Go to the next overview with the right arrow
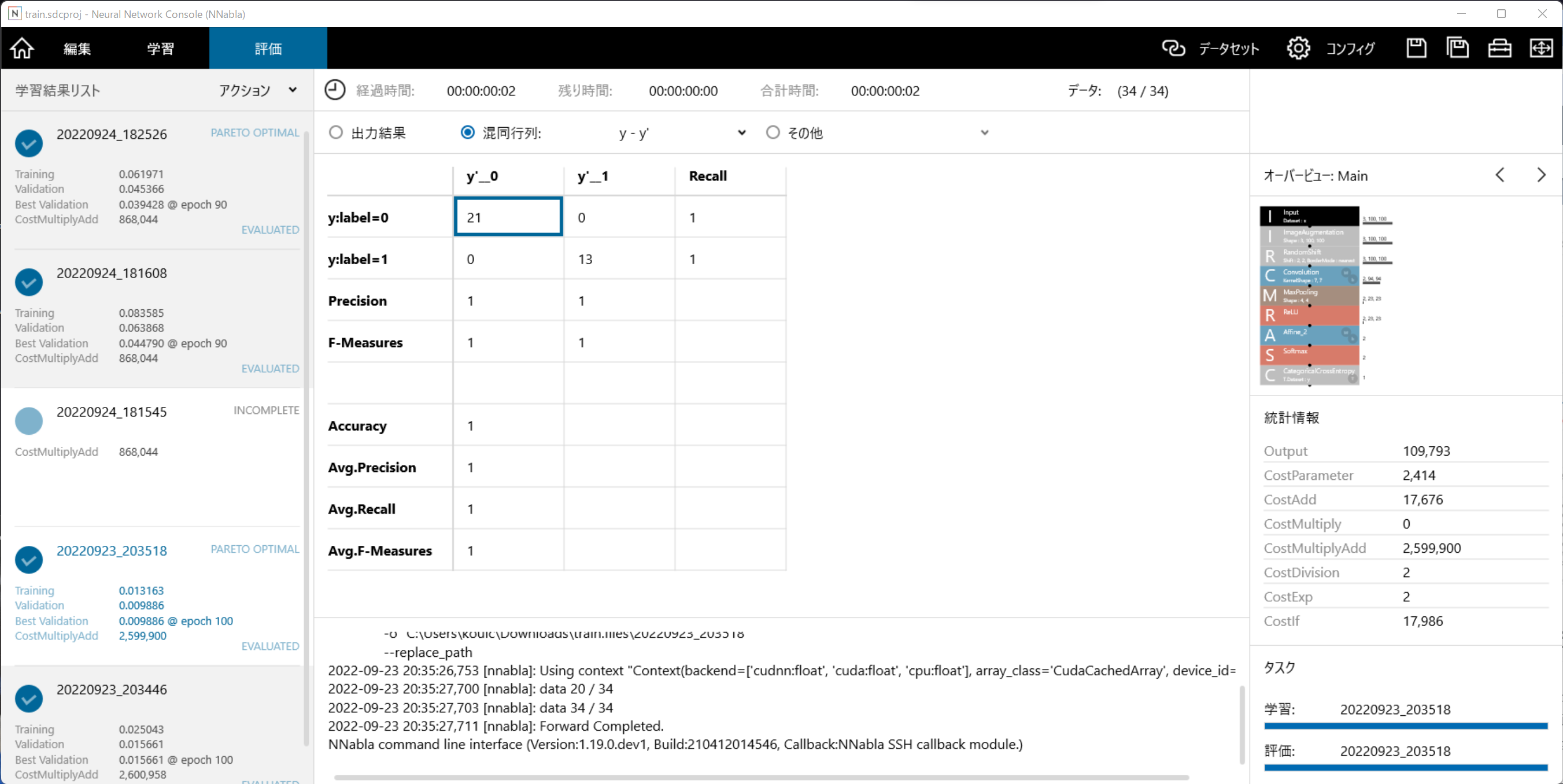 pyautogui.click(x=1541, y=175)
